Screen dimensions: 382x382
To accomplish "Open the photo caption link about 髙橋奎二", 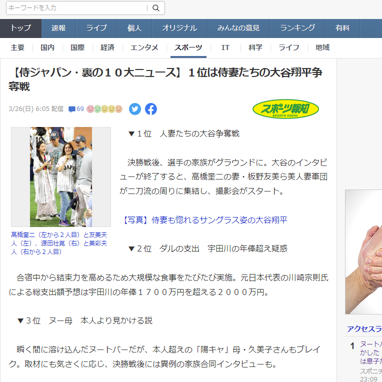I will coord(59,243).
